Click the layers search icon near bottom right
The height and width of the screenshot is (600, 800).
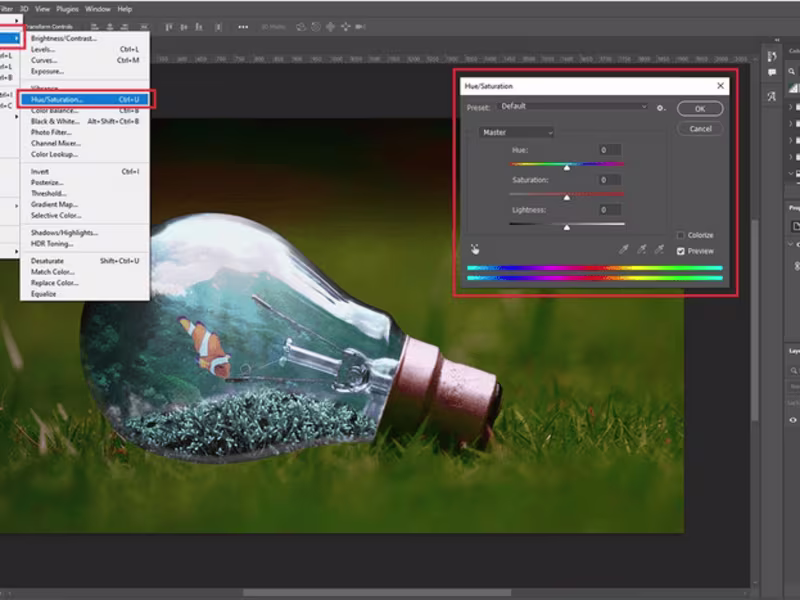(x=793, y=370)
